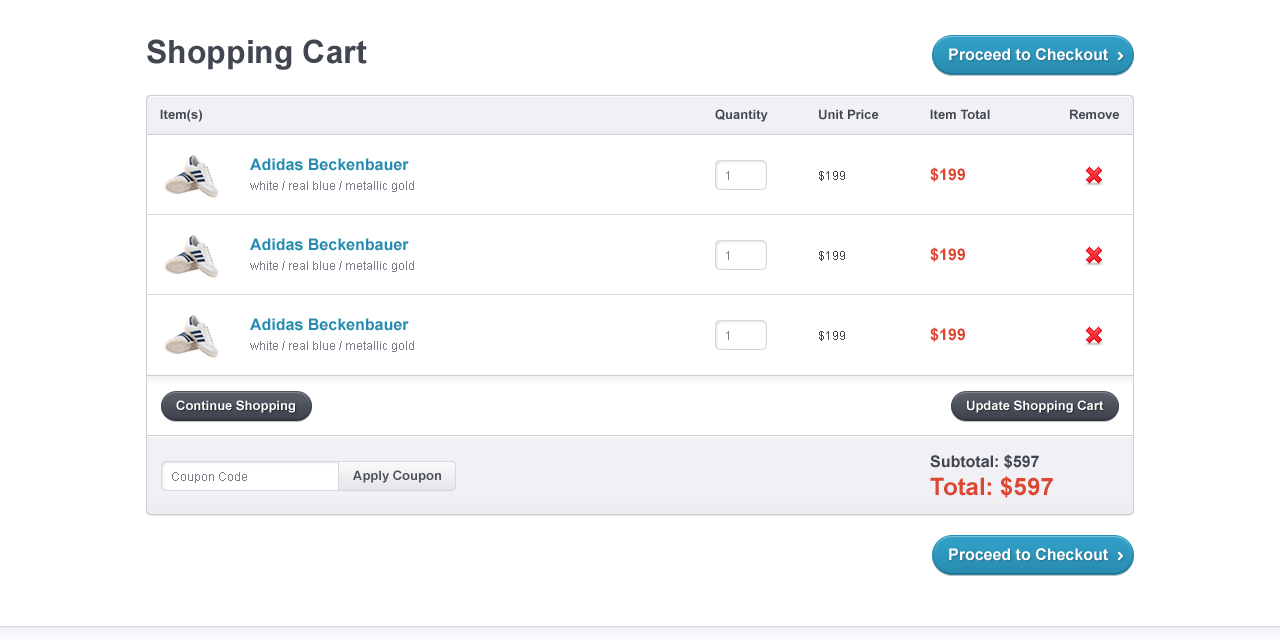Screen dimensions: 1280x640
Task: Open the third Adidas Beckenbauer product link
Action: (x=329, y=324)
